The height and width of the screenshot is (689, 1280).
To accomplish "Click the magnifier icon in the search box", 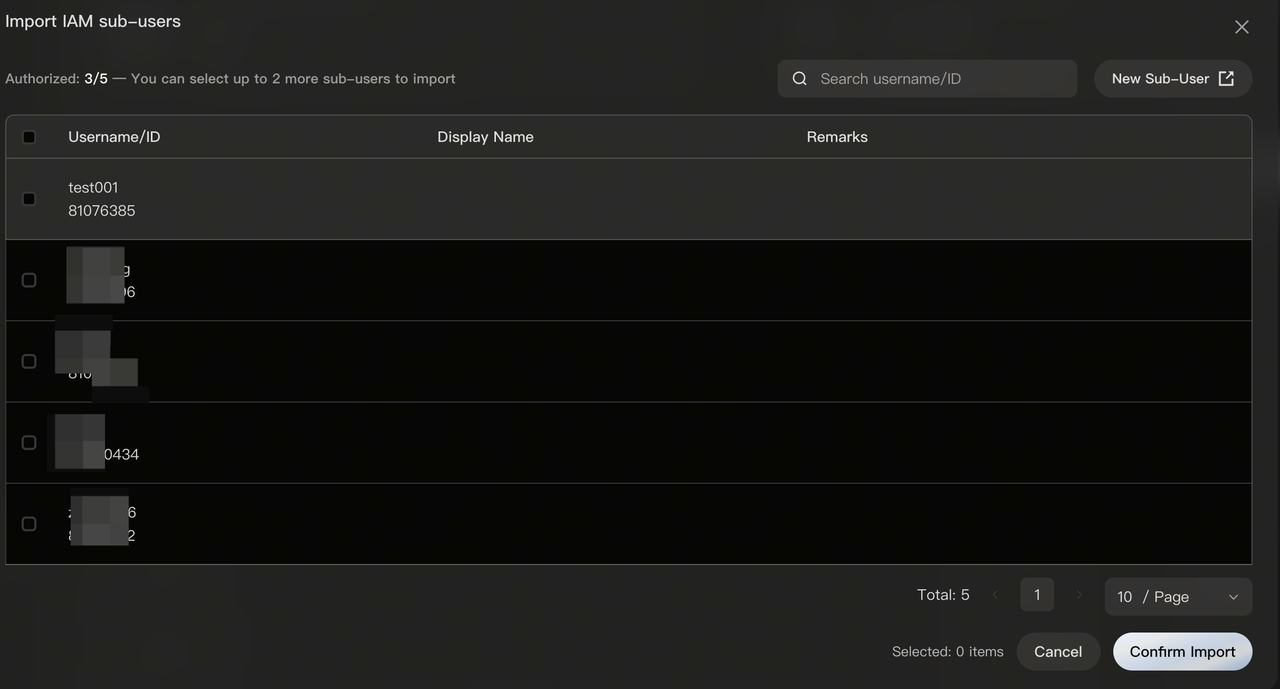I will [x=800, y=79].
